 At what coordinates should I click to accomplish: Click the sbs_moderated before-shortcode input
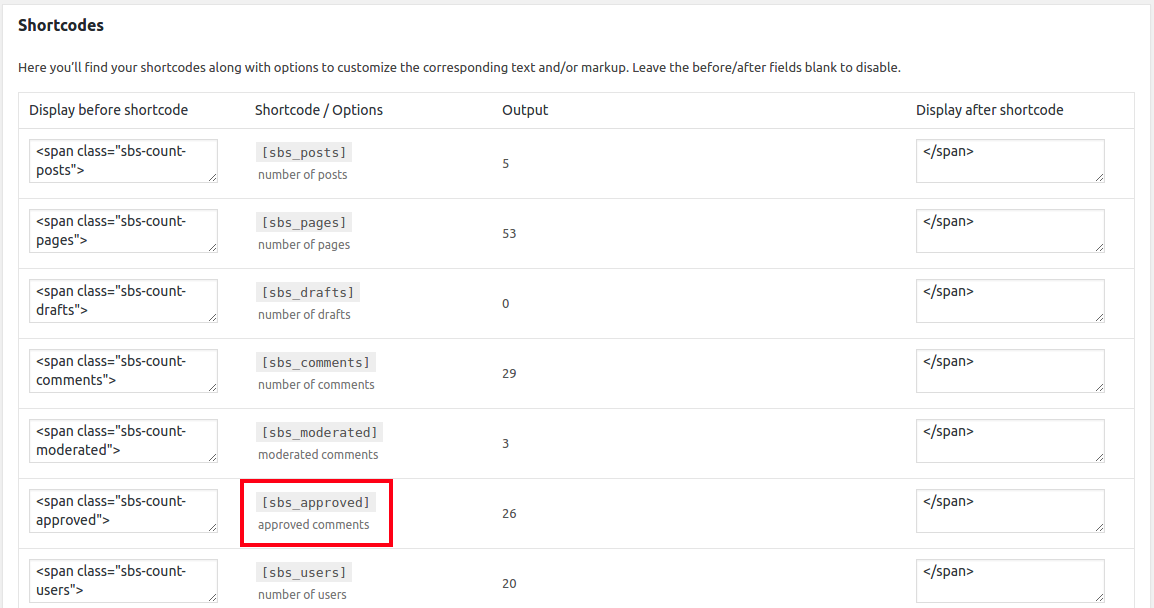pos(123,441)
